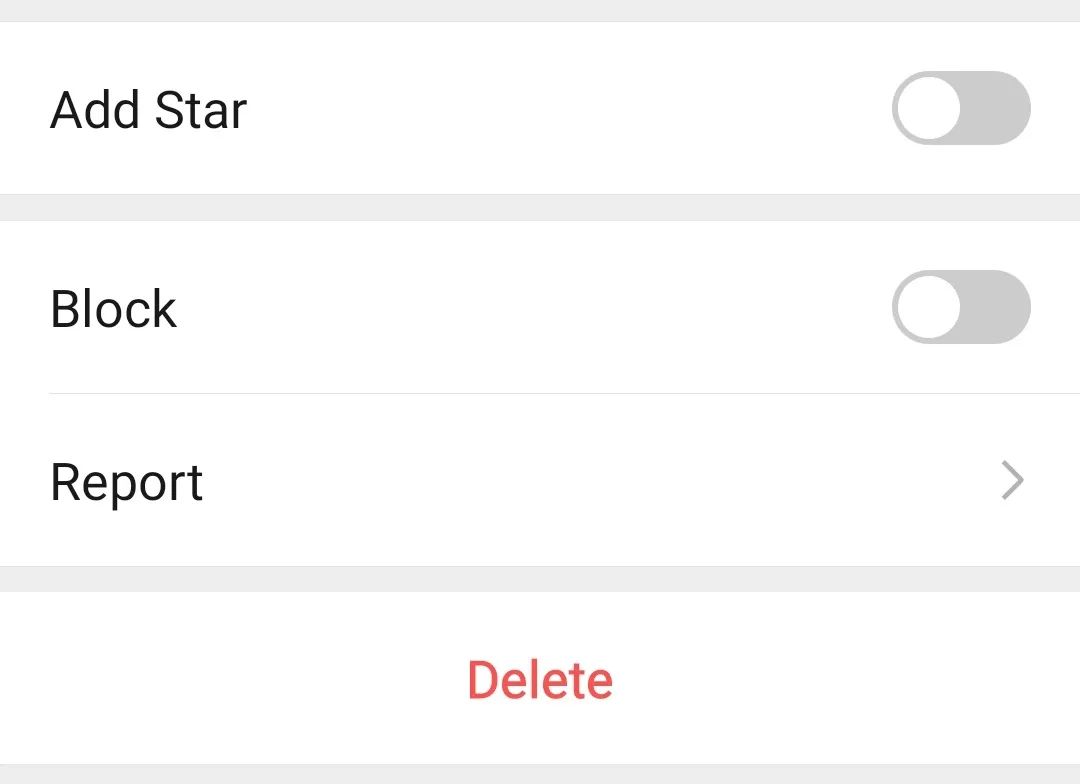Image resolution: width=1080 pixels, height=784 pixels.
Task: Click the Report label text
Action: tap(126, 484)
